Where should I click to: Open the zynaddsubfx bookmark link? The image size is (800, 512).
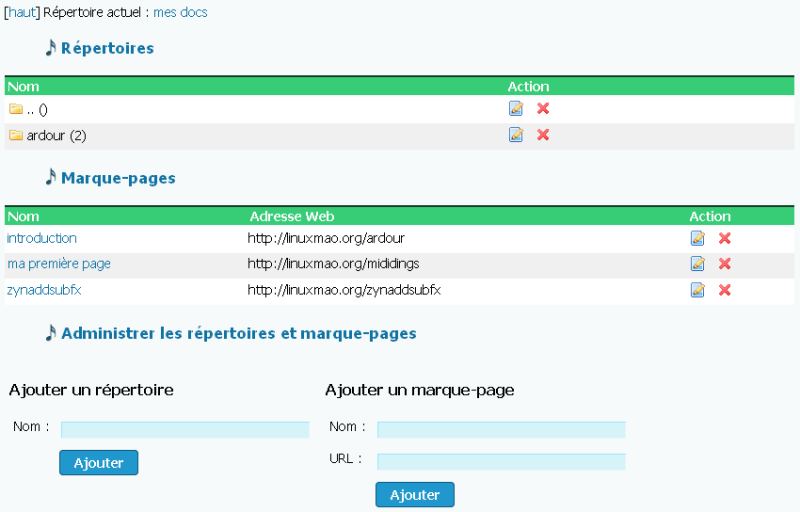pyautogui.click(x=44, y=290)
